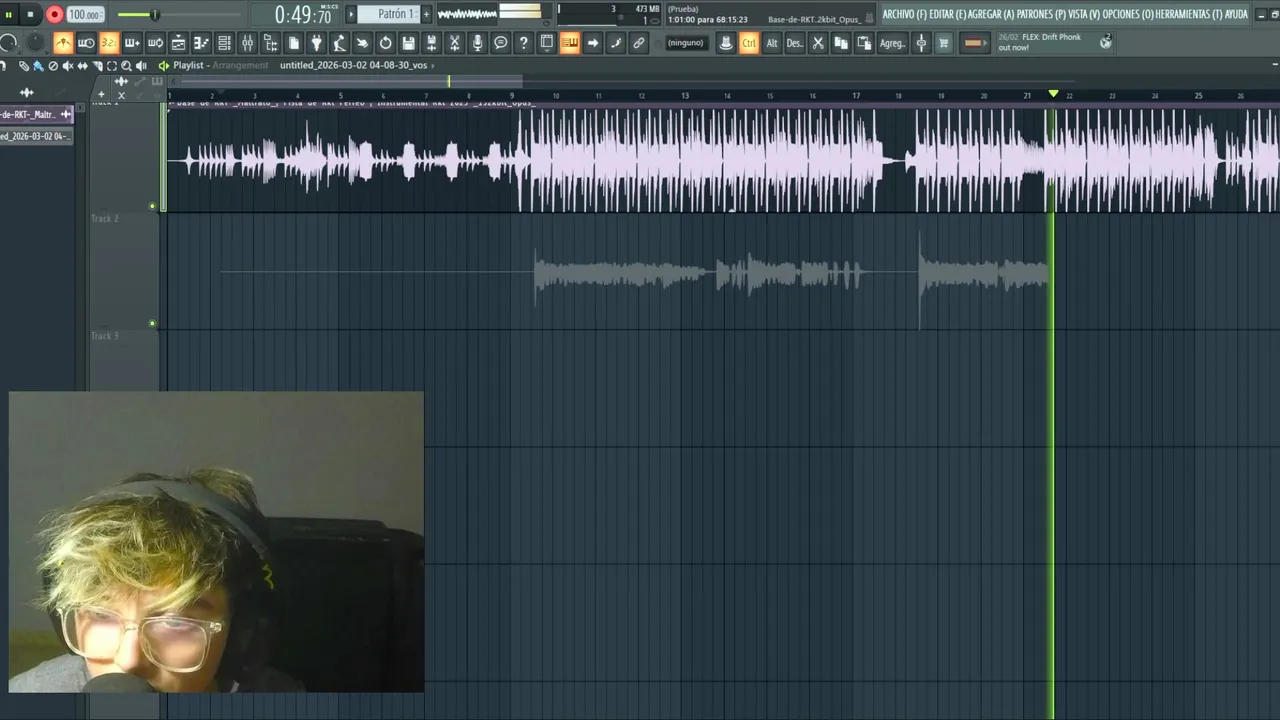Toggle the metronome icon
1280x720 pixels.
coord(63,43)
